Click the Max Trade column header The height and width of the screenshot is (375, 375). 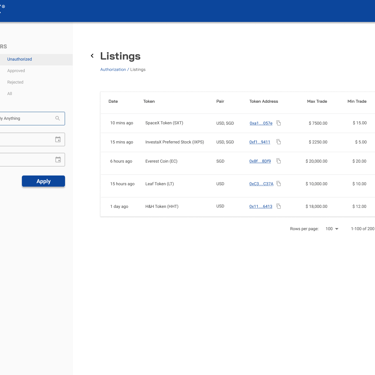click(x=317, y=101)
